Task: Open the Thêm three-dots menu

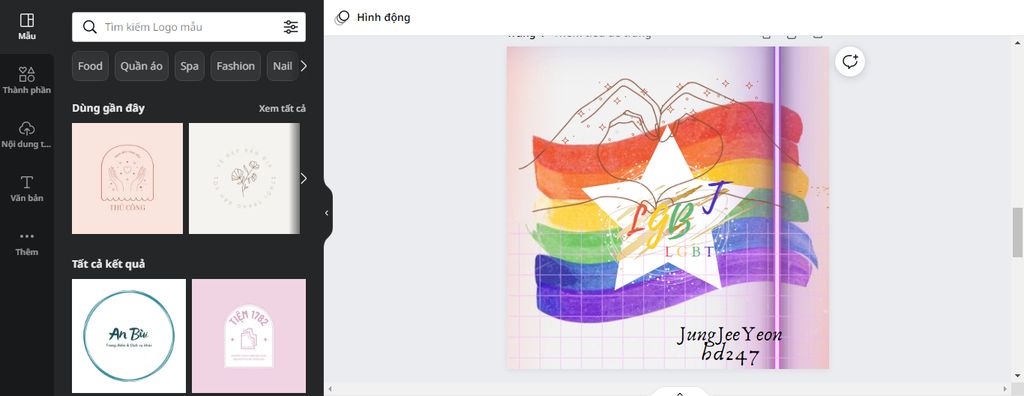Action: point(27,236)
